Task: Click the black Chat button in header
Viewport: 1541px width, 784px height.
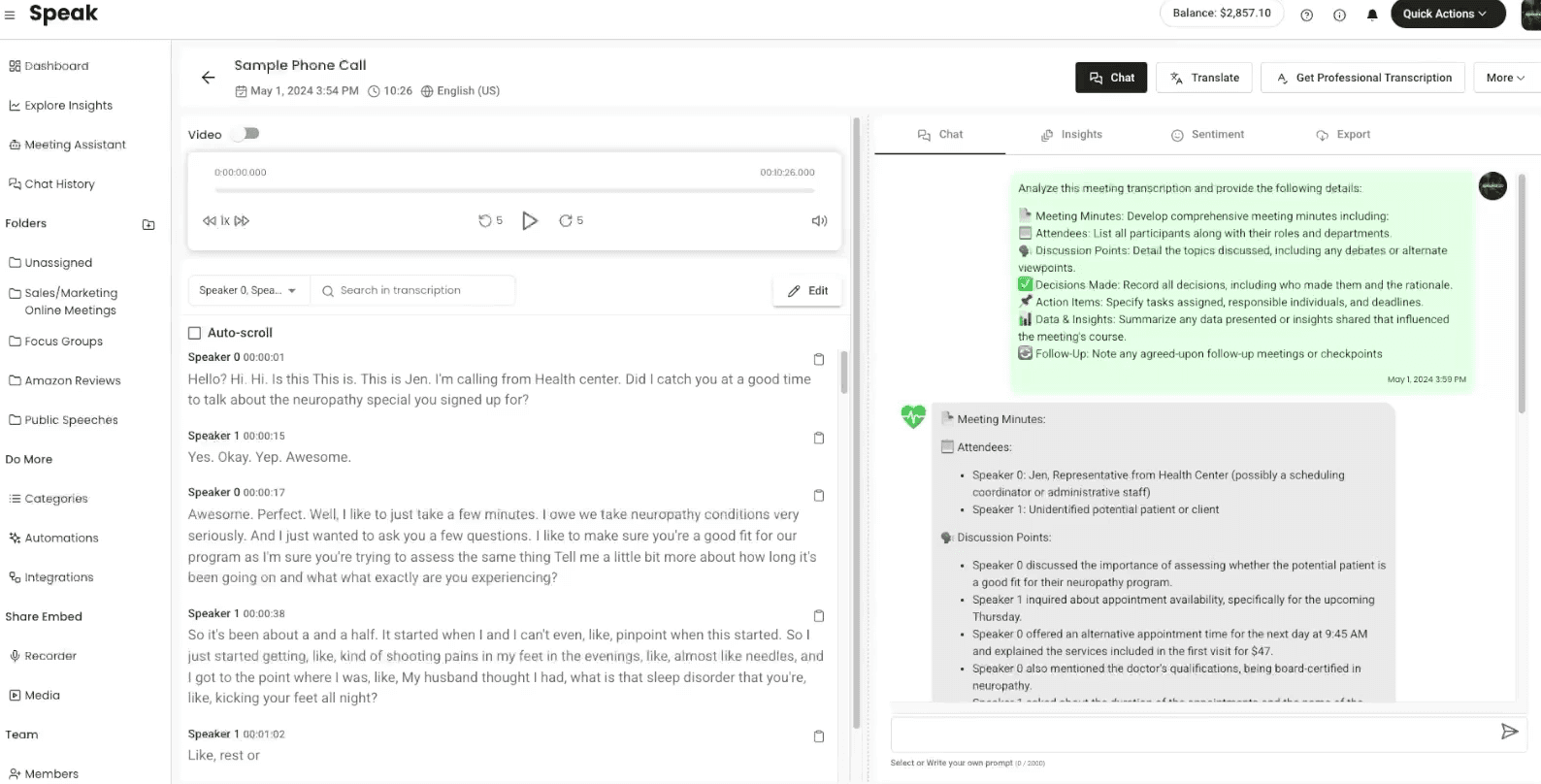Action: pos(1111,78)
